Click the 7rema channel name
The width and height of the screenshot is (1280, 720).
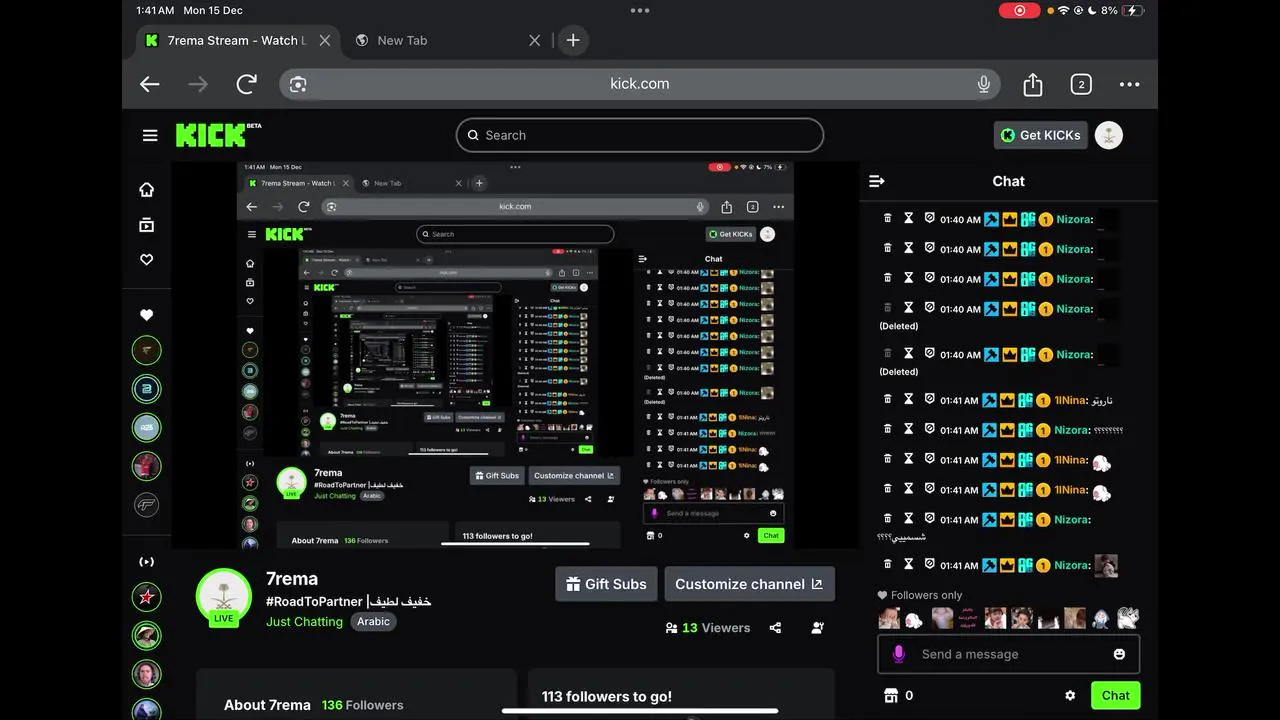pyautogui.click(x=292, y=578)
